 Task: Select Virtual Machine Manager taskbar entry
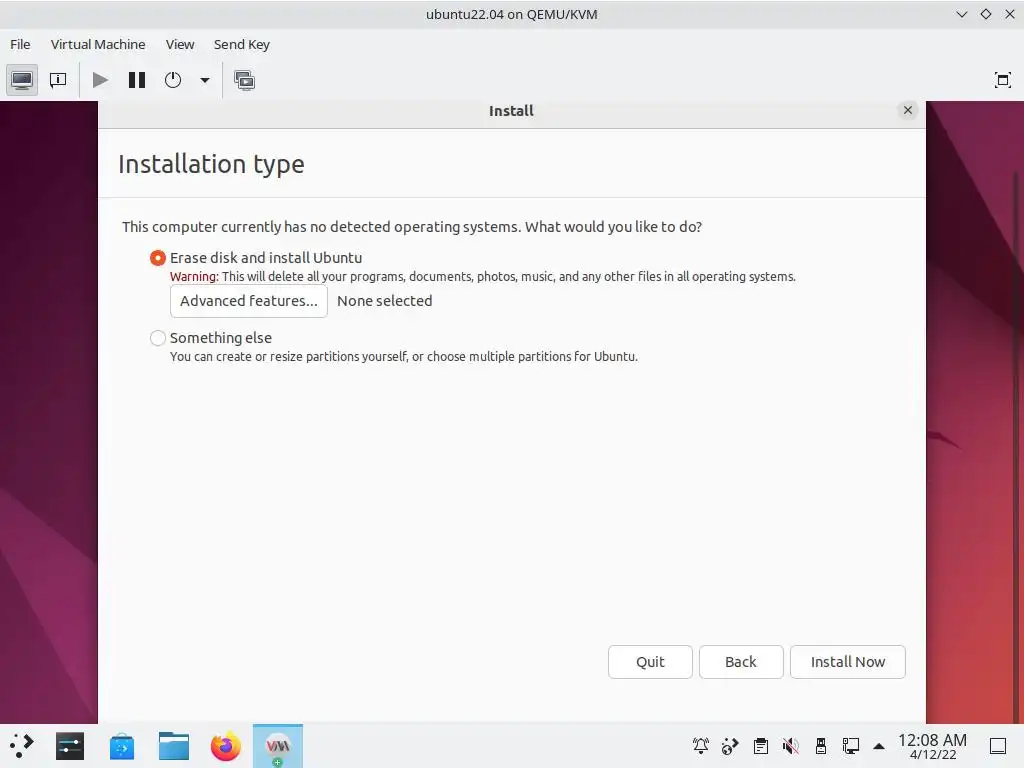coord(278,746)
